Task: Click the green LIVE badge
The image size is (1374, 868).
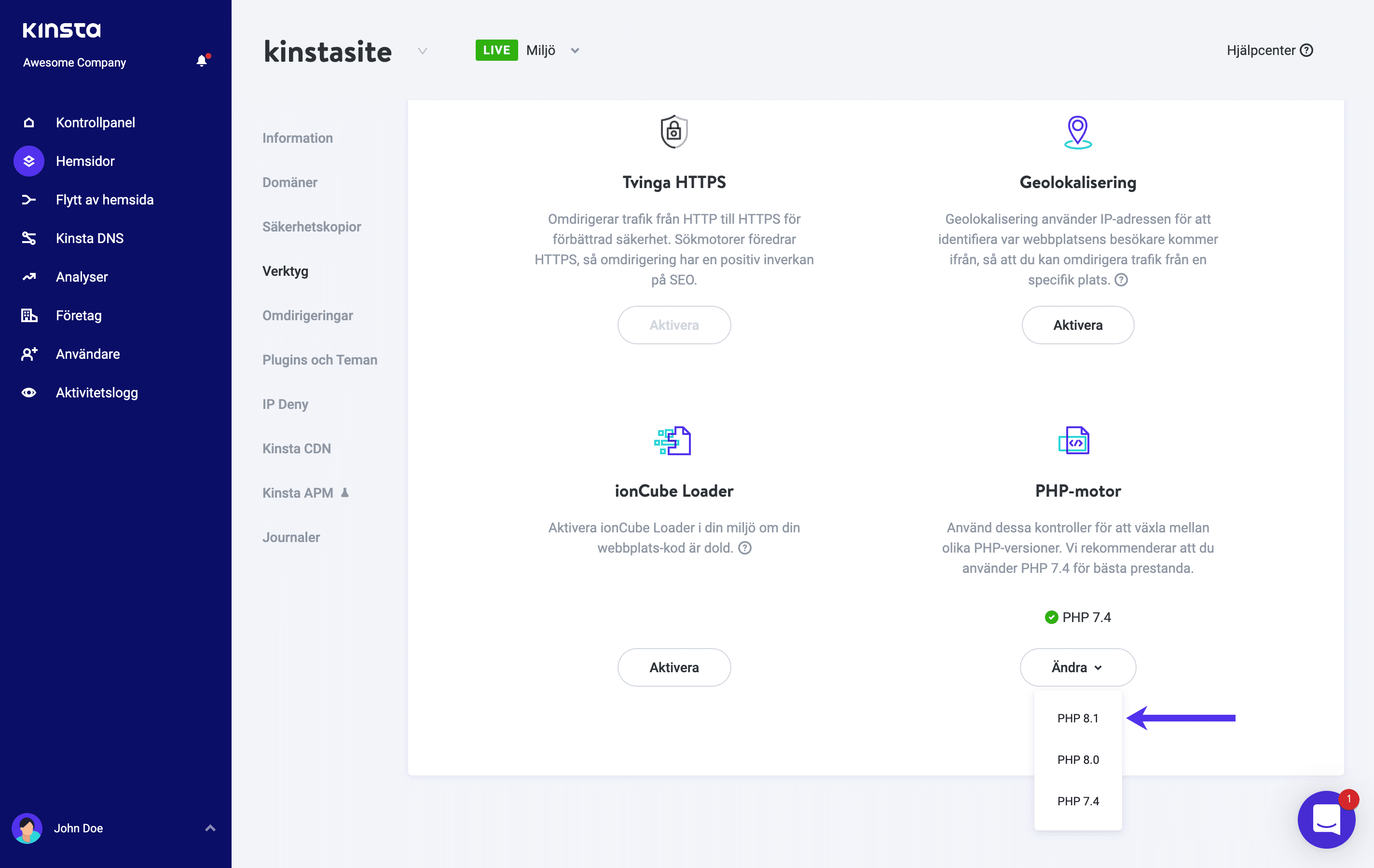Action: click(x=496, y=50)
